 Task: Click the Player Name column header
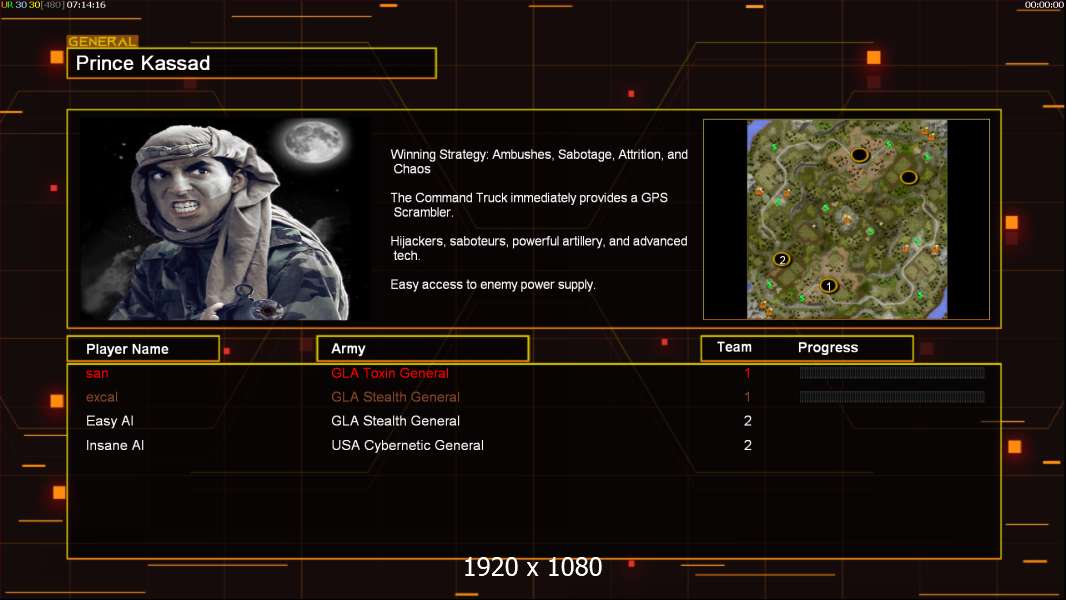point(143,349)
